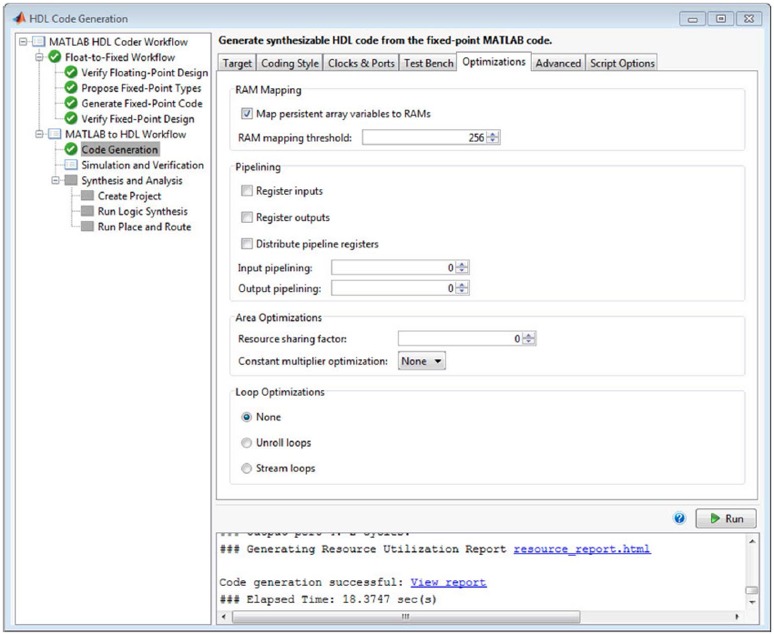The image size is (774, 634).
Task: Click the Resource sharing factor value field
Action: pyautogui.click(x=460, y=338)
